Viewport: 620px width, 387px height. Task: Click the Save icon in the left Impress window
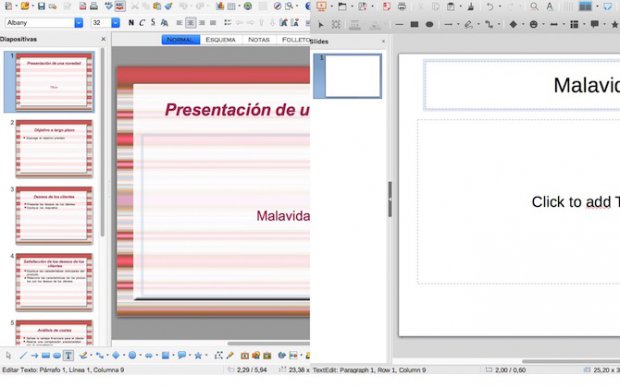tap(41, 6)
